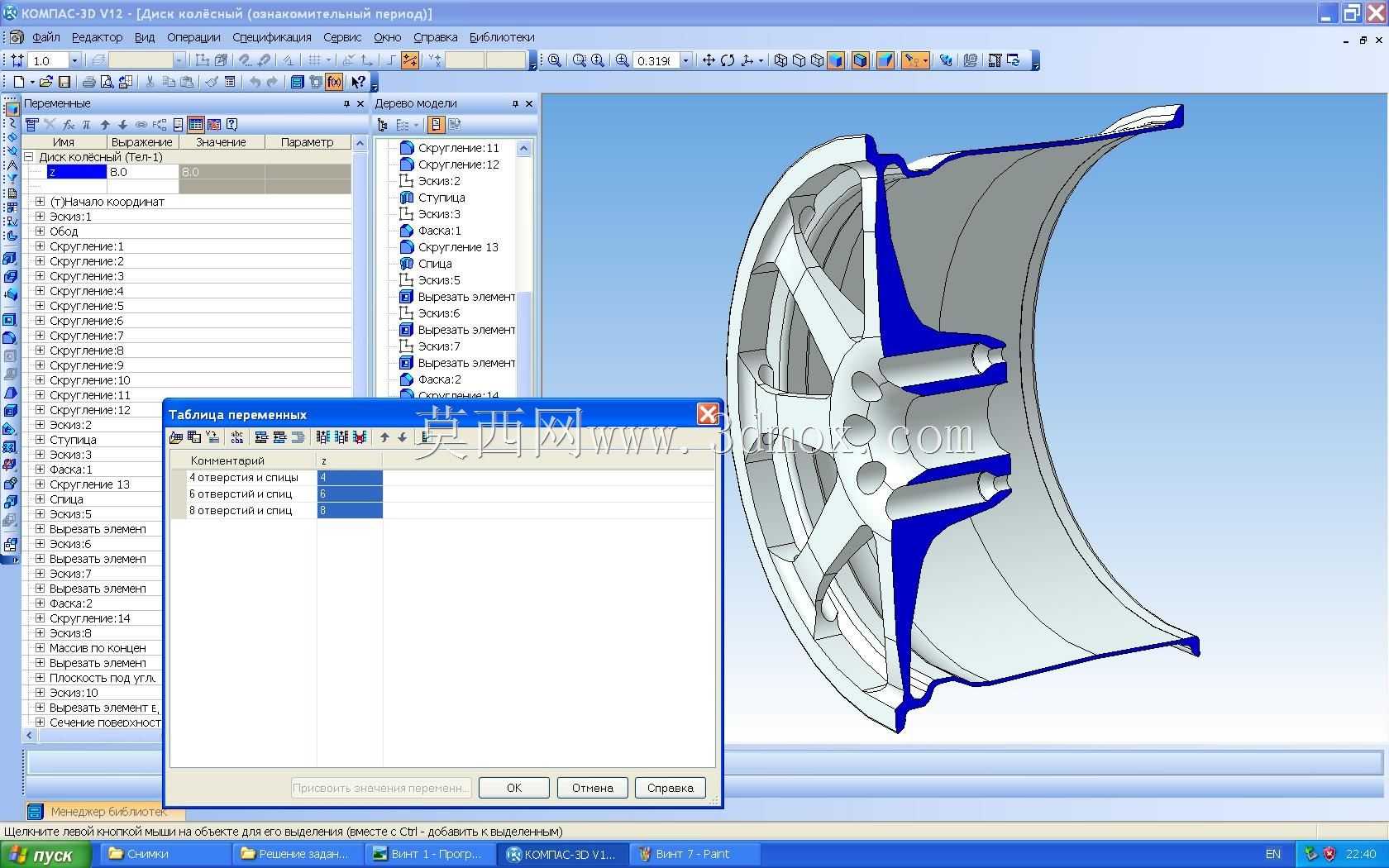
Task: Click the move-down arrow in Таблица переменных
Action: [403, 437]
